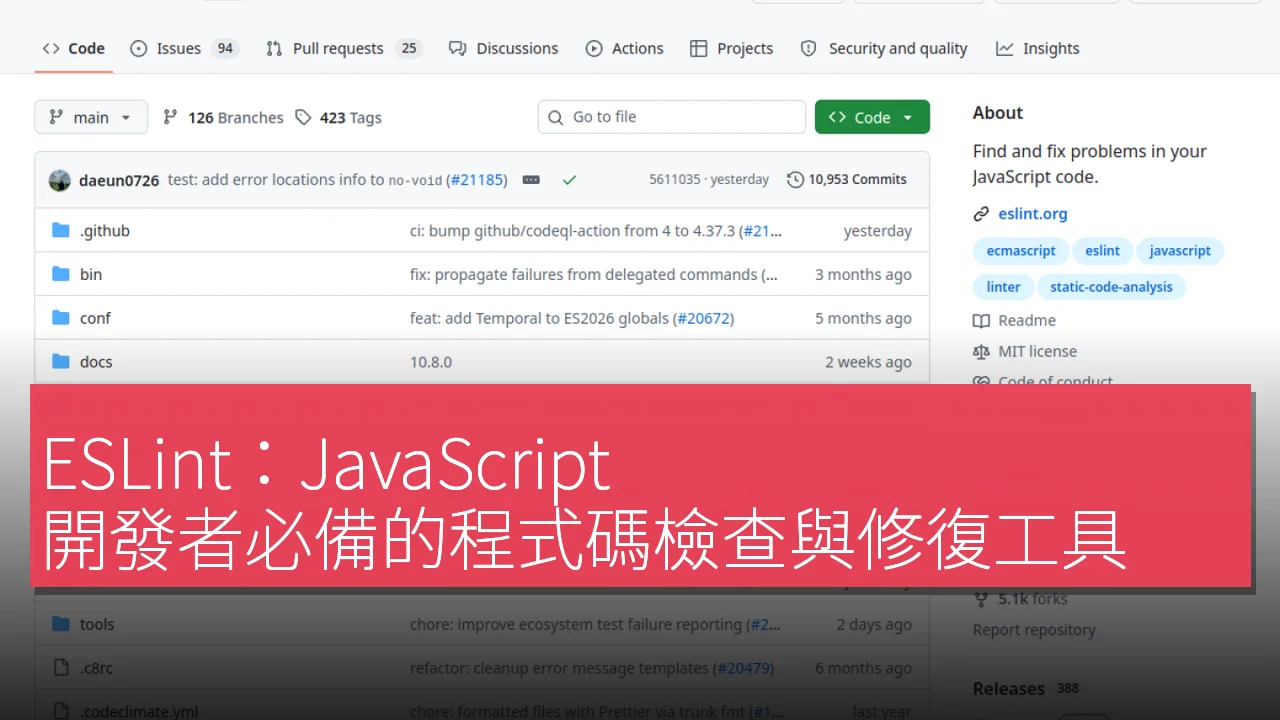Open the conf folder

click(x=95, y=318)
